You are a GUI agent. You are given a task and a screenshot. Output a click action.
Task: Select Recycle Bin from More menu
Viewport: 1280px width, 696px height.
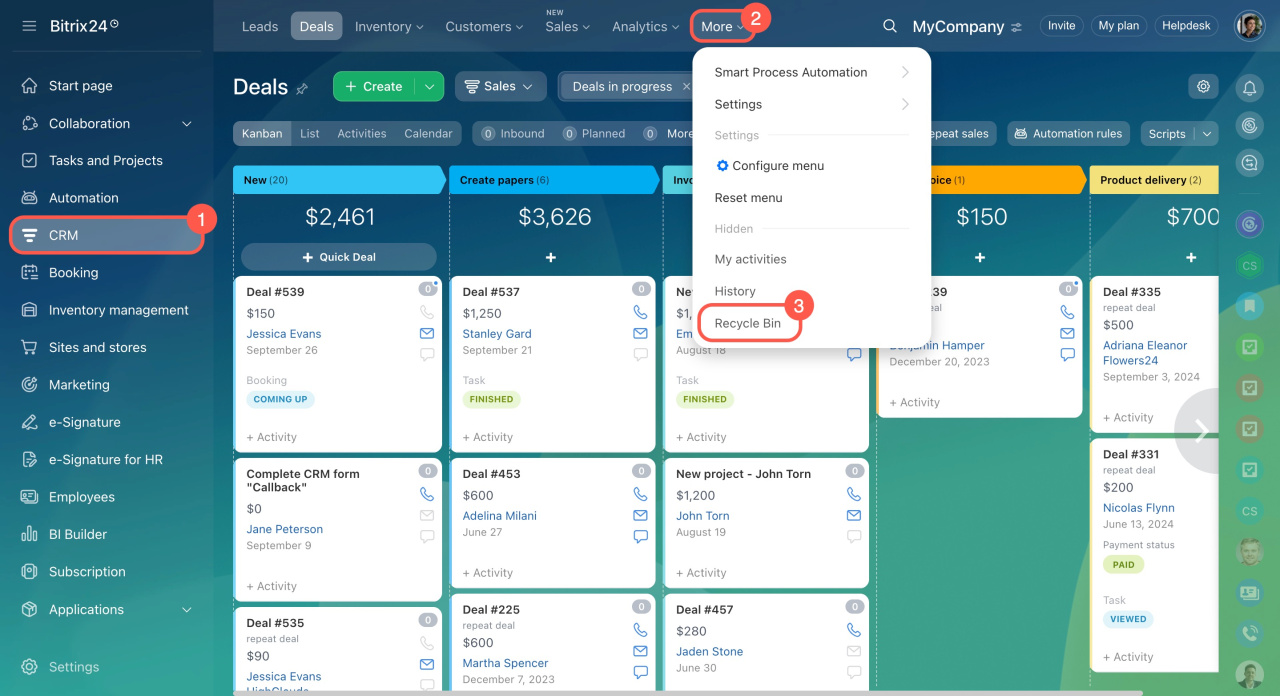(748, 324)
